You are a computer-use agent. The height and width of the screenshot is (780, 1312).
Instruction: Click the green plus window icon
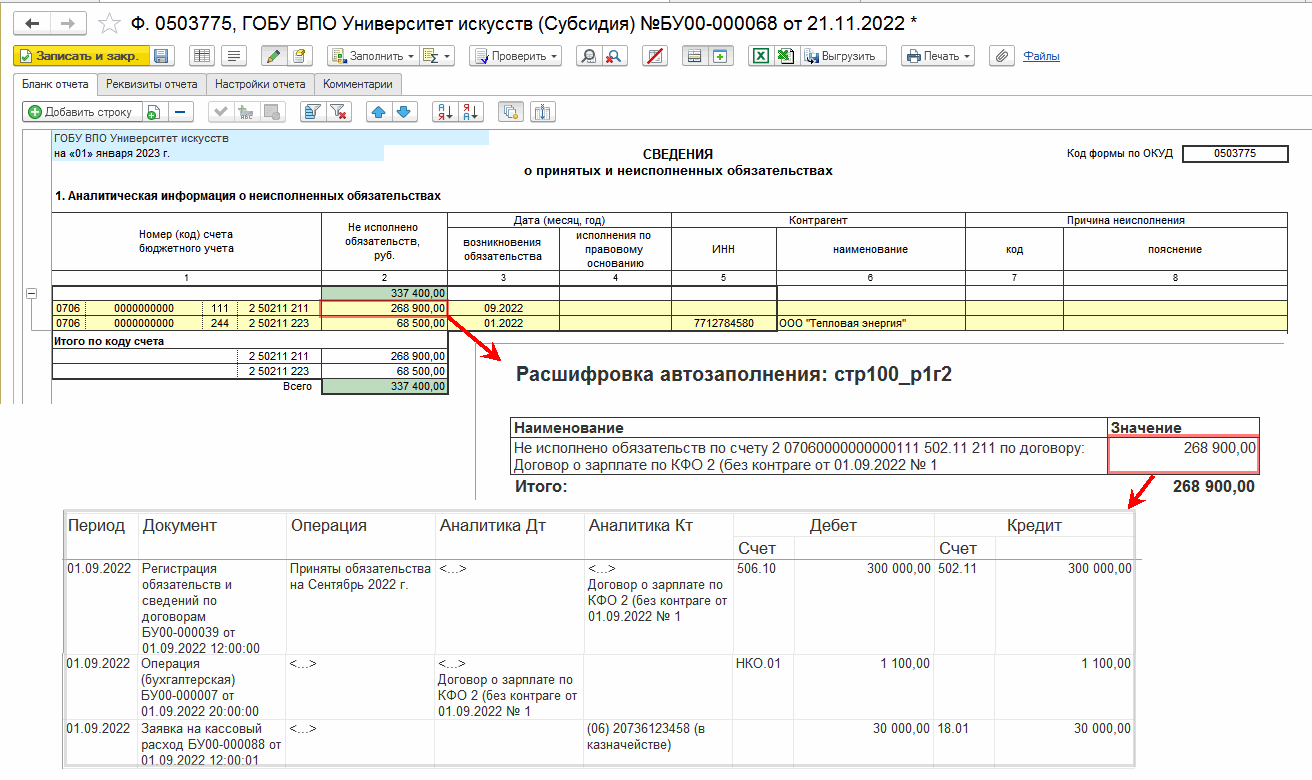pyautogui.click(x=719, y=56)
